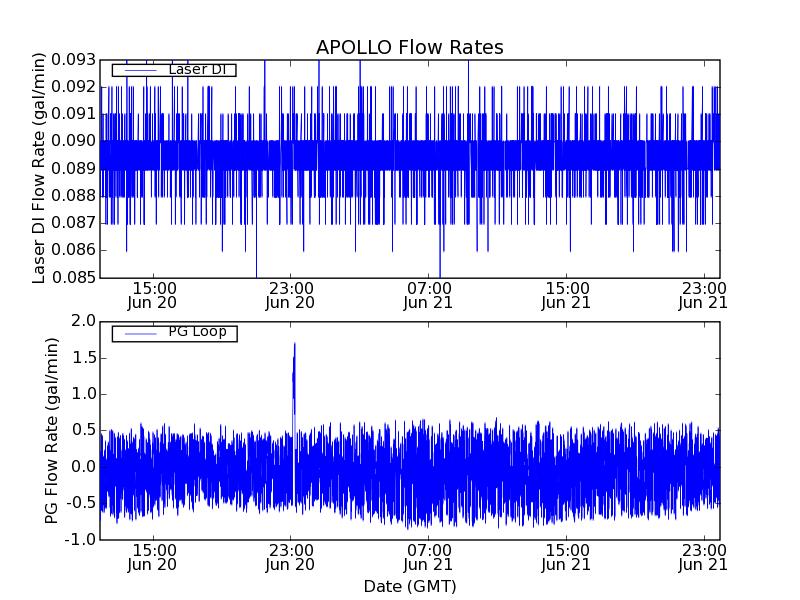Click the 0.089 y-axis tick value
800x600 pixels.
73,168
